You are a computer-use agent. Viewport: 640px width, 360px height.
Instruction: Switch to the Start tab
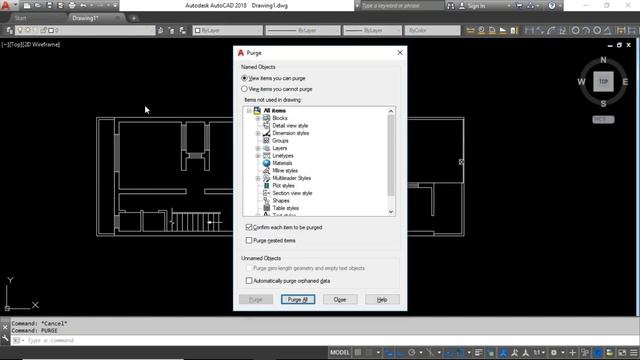[20, 18]
